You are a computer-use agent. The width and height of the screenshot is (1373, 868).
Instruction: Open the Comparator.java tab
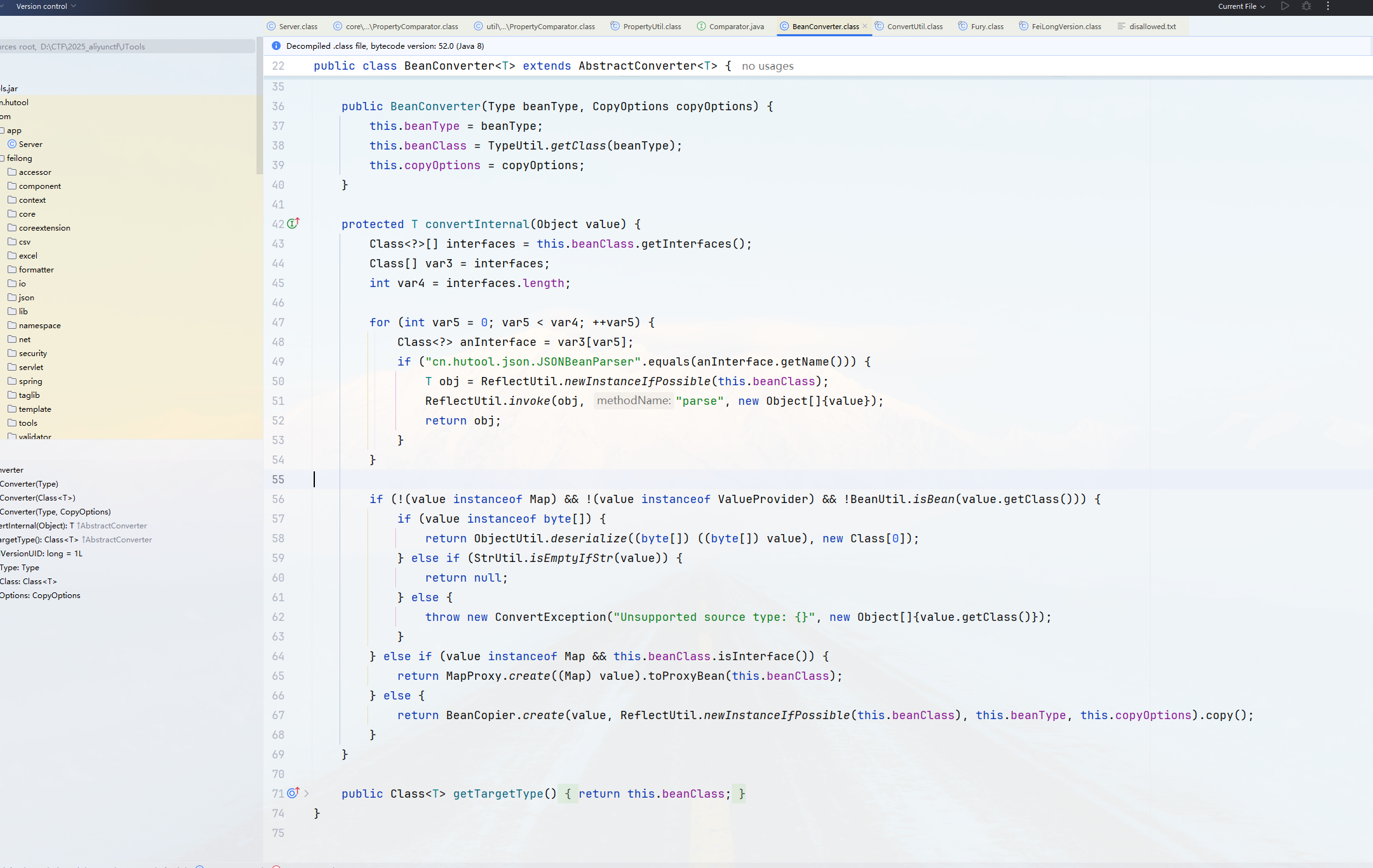point(730,26)
